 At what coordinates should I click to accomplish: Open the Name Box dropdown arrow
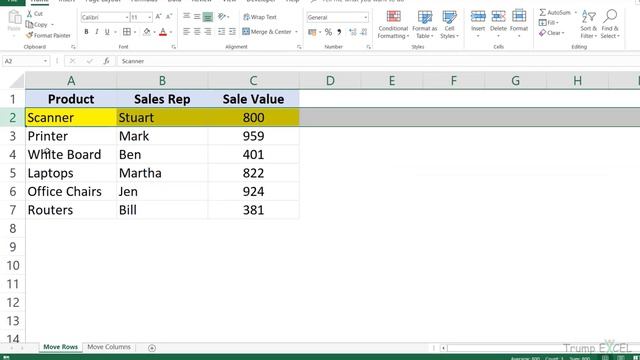pos(45,61)
